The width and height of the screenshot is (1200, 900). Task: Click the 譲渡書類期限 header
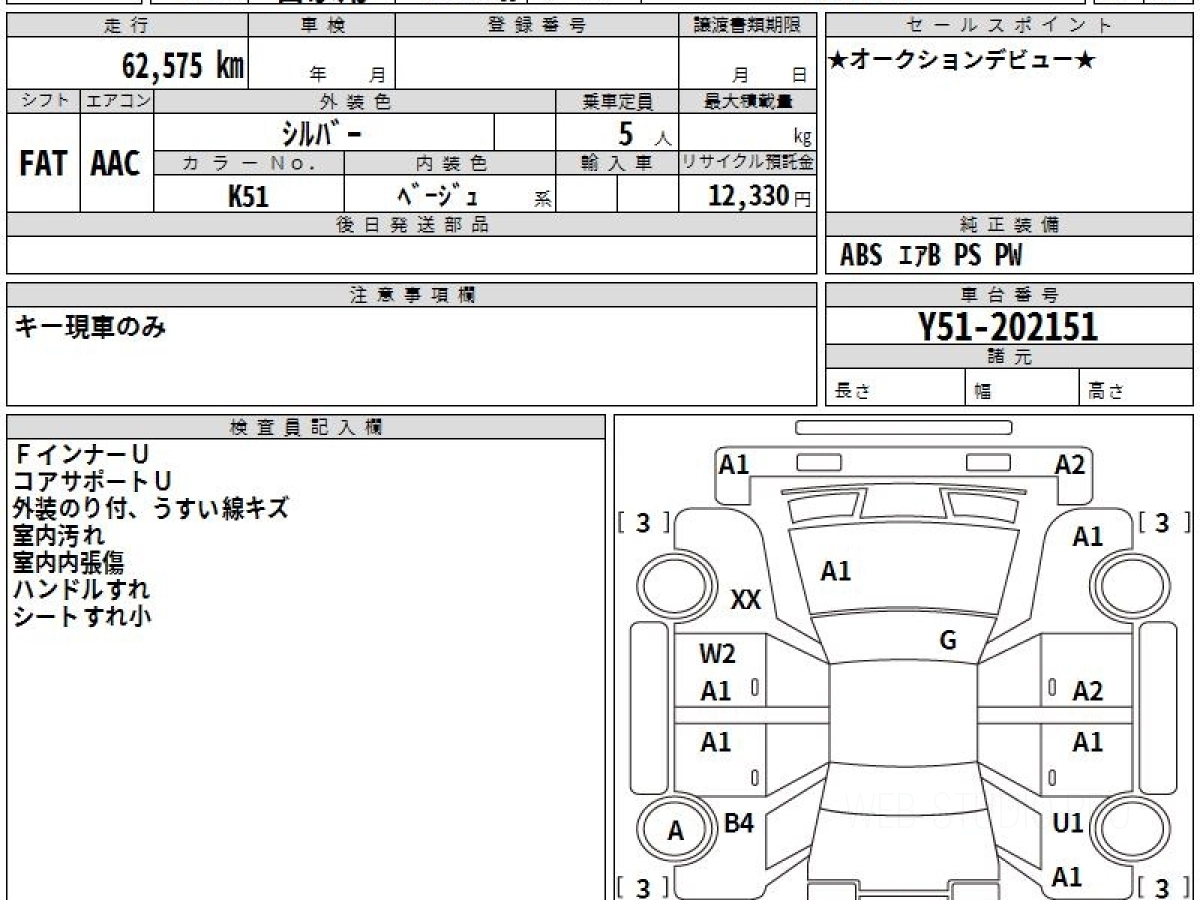pos(748,26)
